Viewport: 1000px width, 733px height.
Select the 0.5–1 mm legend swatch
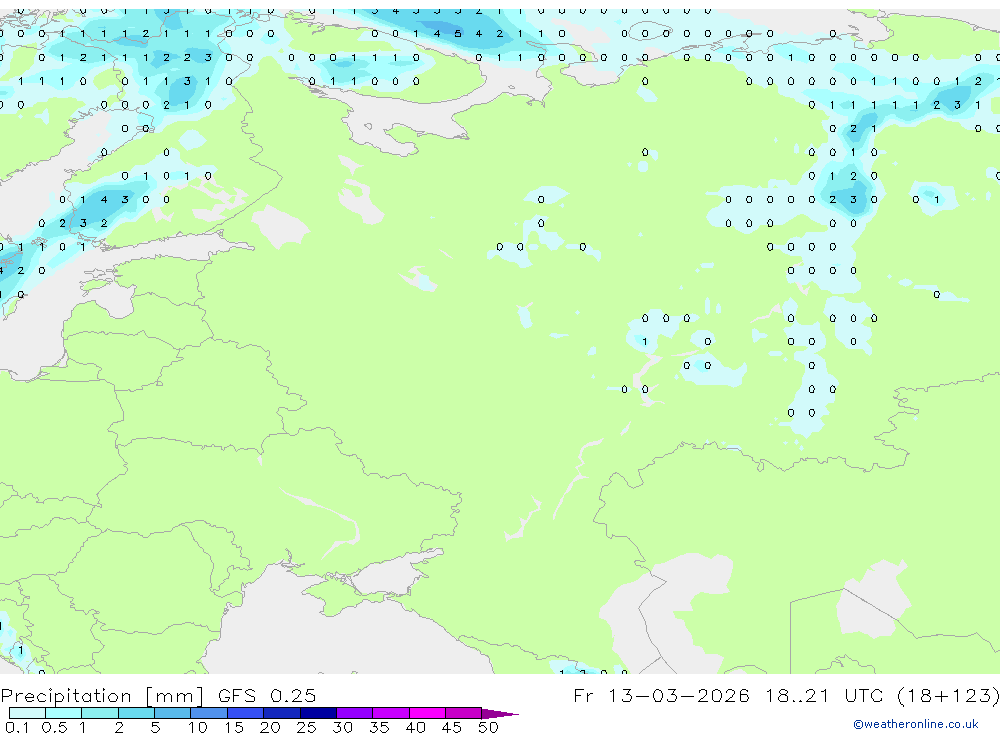tap(64, 713)
